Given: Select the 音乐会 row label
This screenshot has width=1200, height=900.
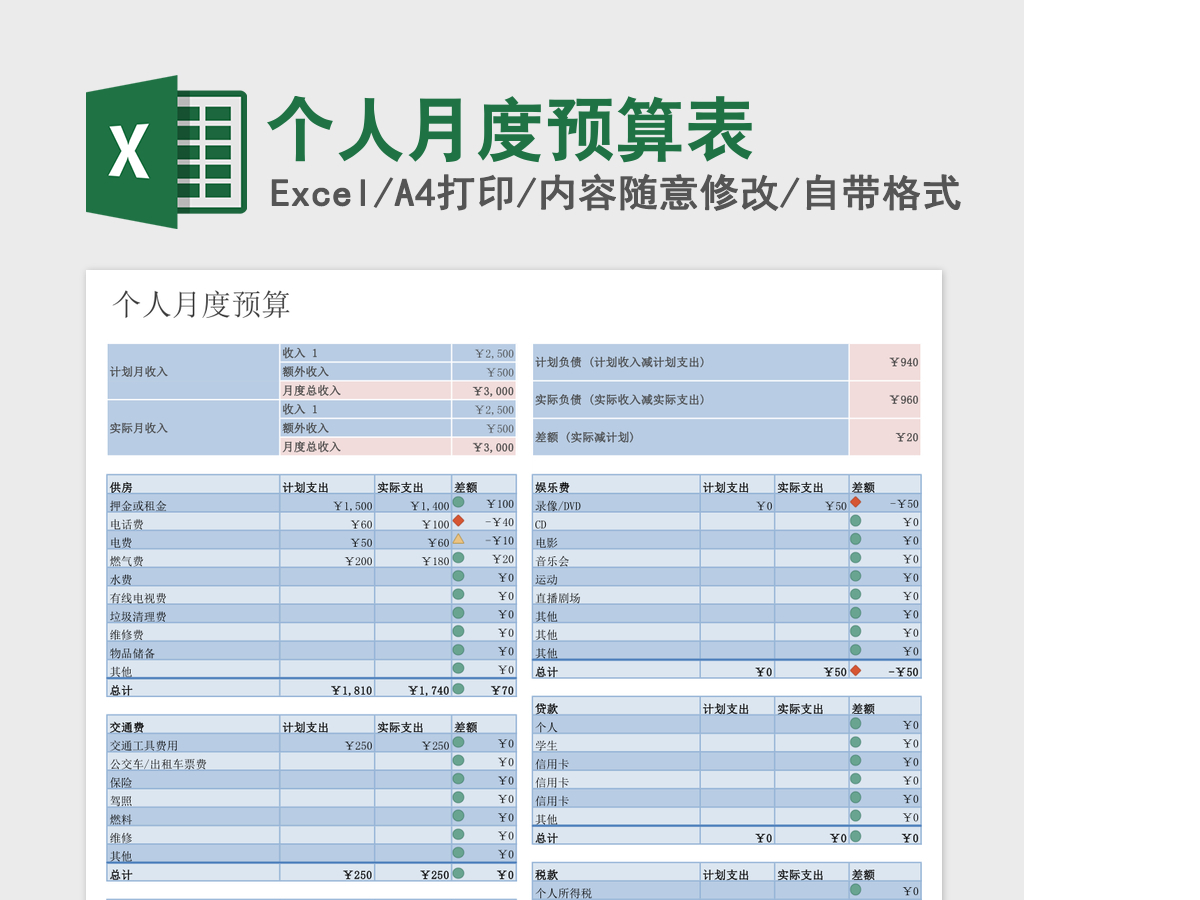Looking at the screenshot, I should tap(616, 559).
